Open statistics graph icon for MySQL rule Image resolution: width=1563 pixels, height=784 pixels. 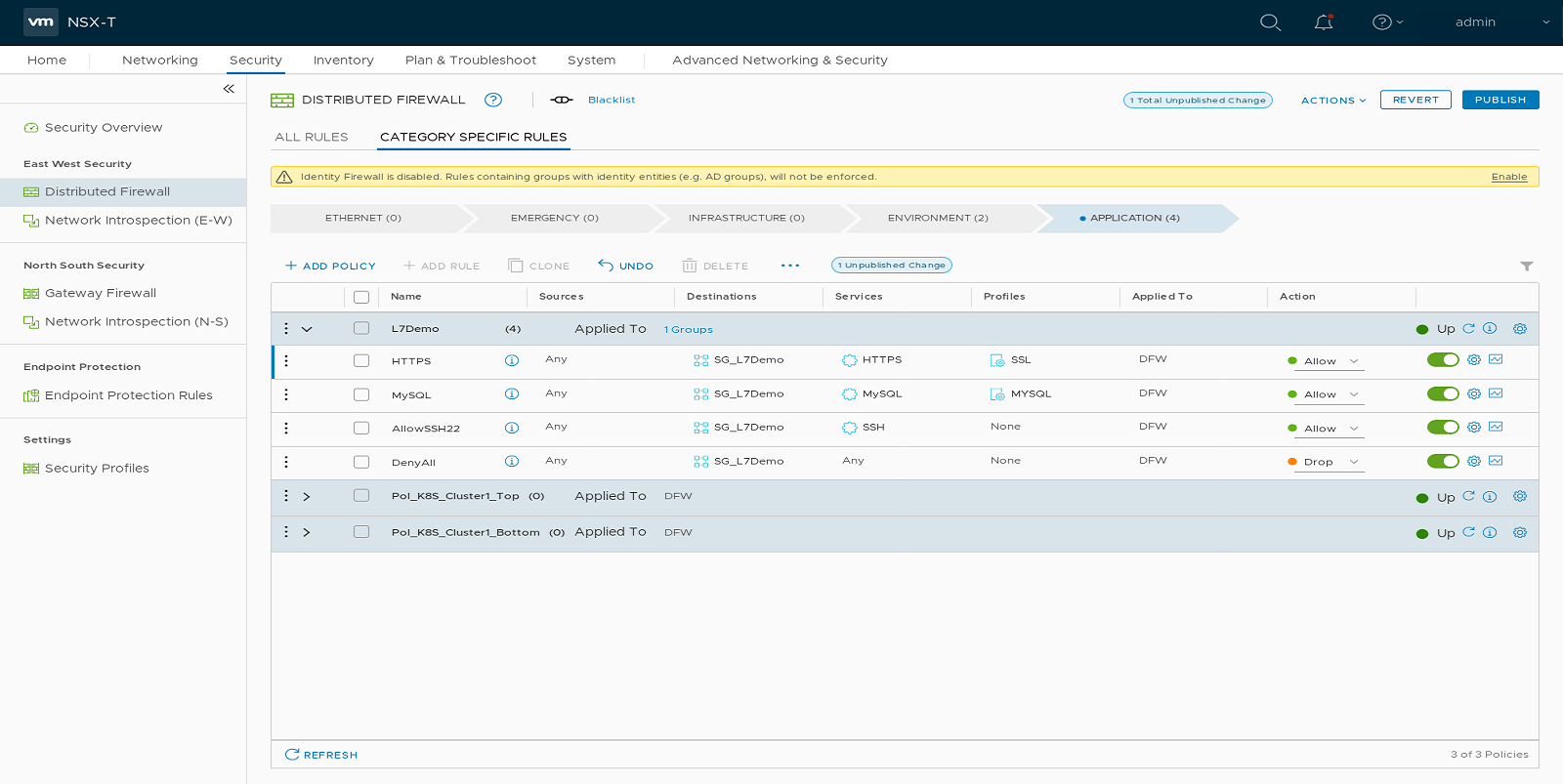point(1496,393)
